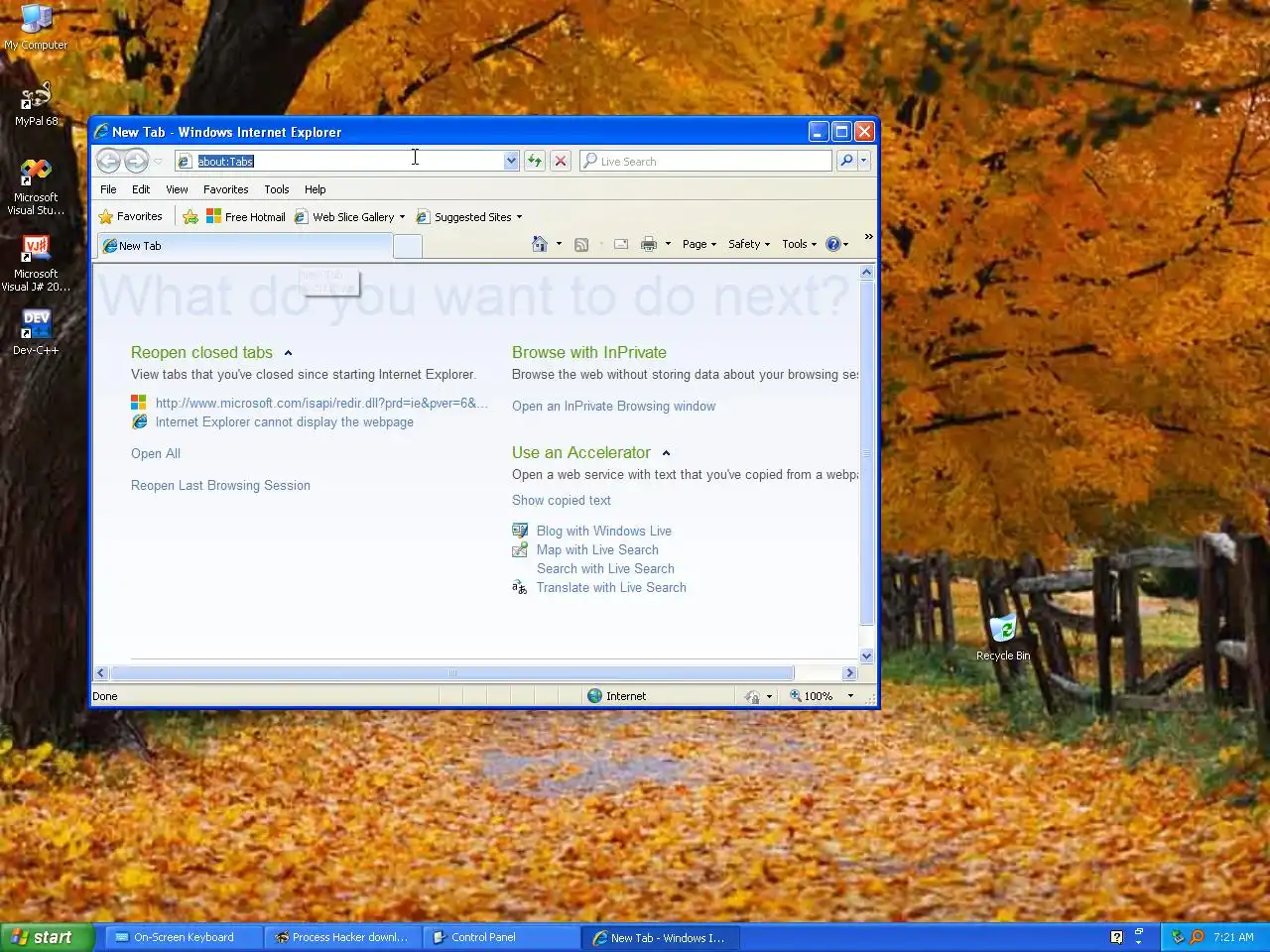Switch to On-Screen Keyboard taskbar item
The image size is (1270, 952).
(x=184, y=937)
